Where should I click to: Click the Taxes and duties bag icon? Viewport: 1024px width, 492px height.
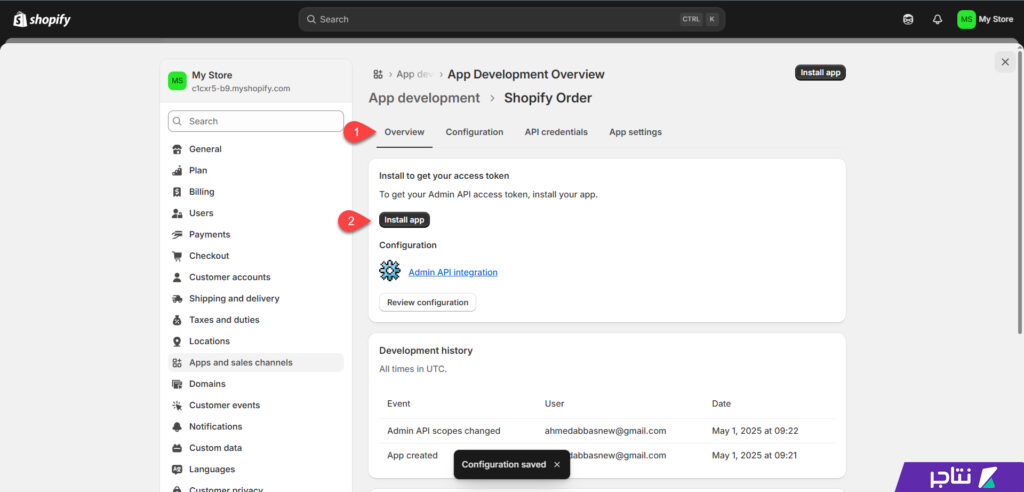pos(177,320)
